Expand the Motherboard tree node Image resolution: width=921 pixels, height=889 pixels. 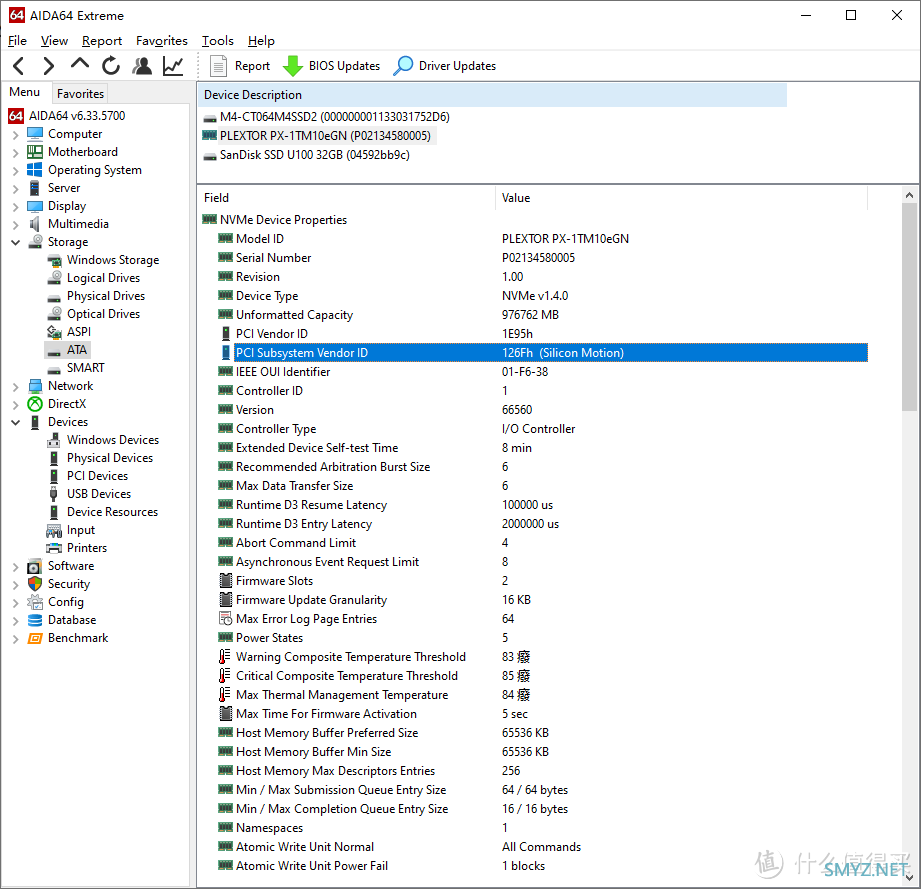click(x=15, y=153)
